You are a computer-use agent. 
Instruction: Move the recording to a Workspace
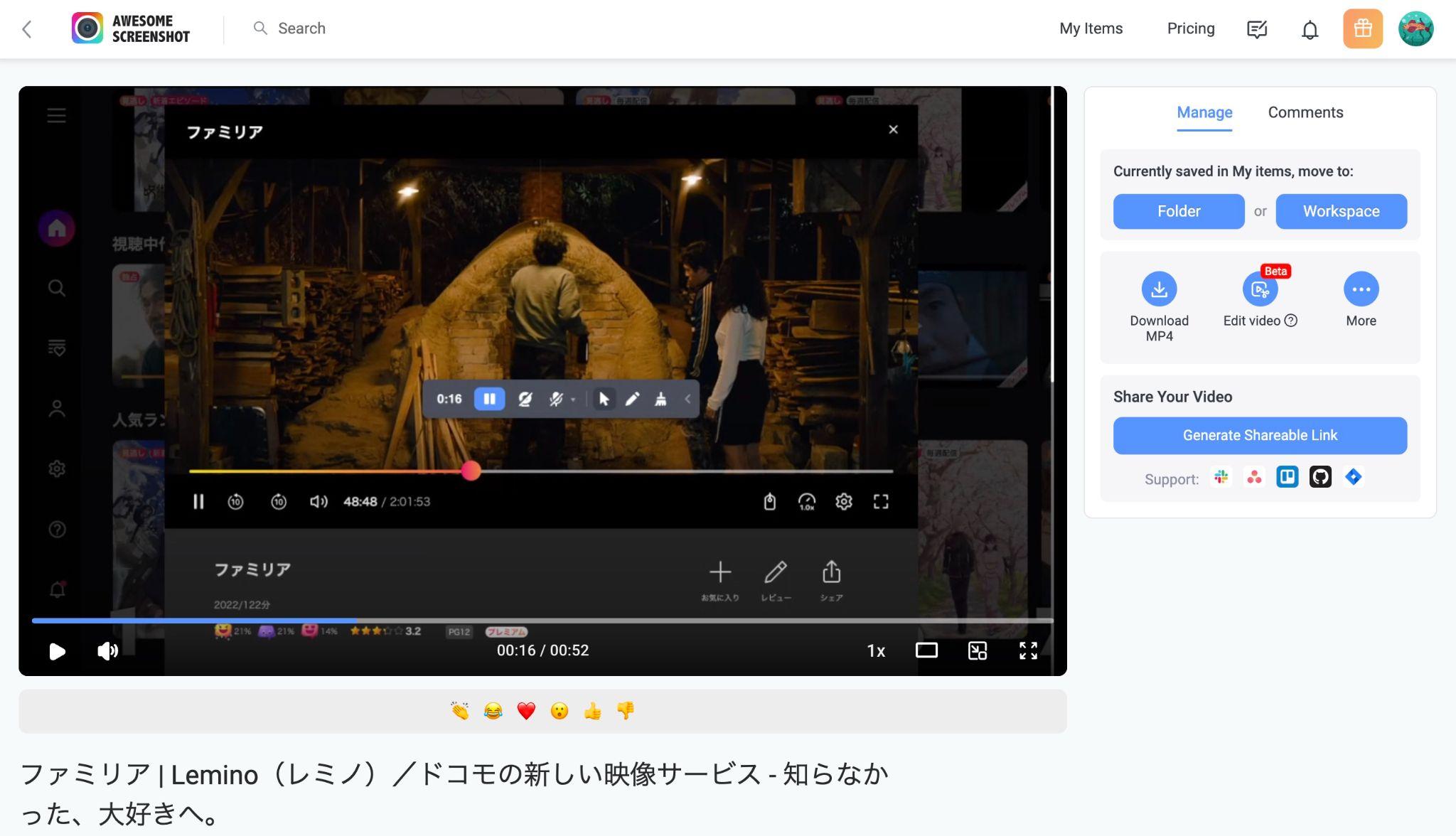(x=1341, y=211)
